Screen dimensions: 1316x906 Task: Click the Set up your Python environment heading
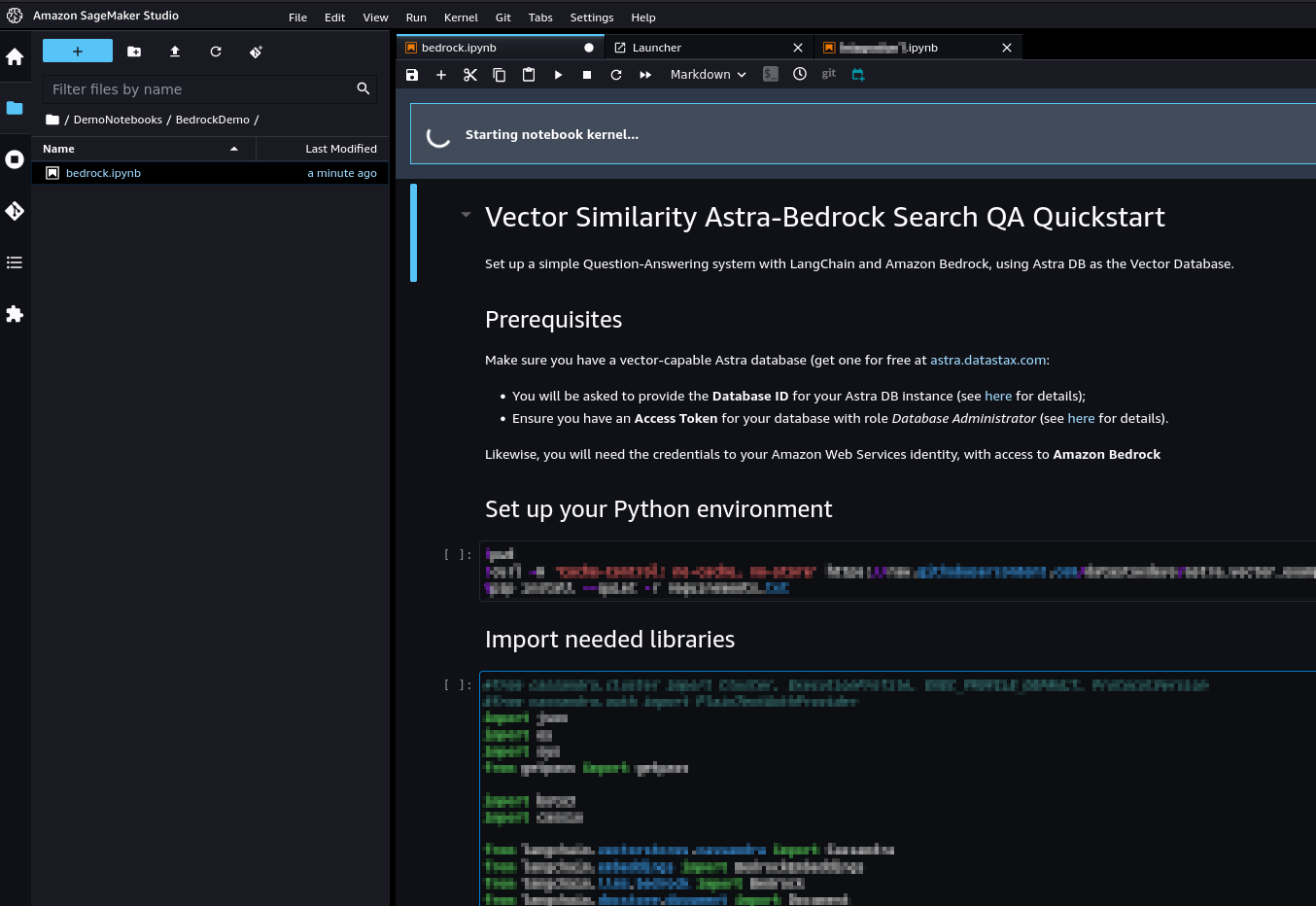click(x=658, y=509)
